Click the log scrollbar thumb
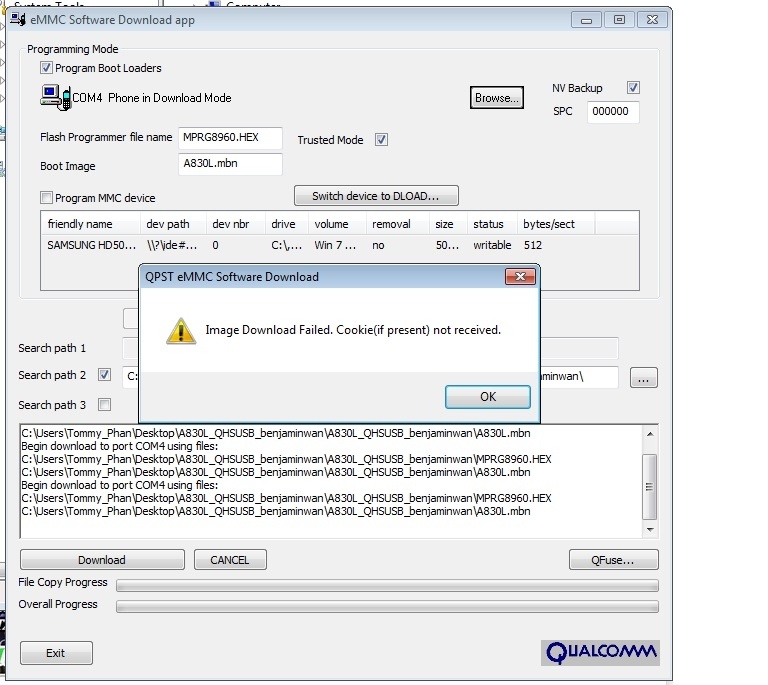The image size is (768, 685). tap(649, 487)
